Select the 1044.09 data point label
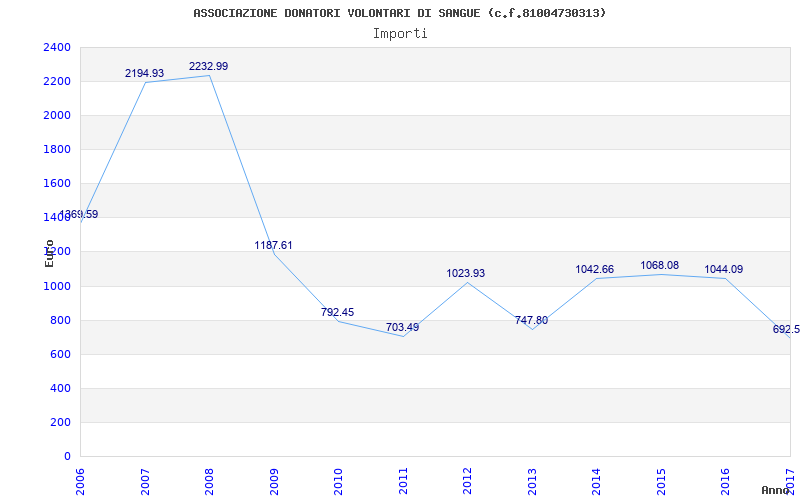 723,269
